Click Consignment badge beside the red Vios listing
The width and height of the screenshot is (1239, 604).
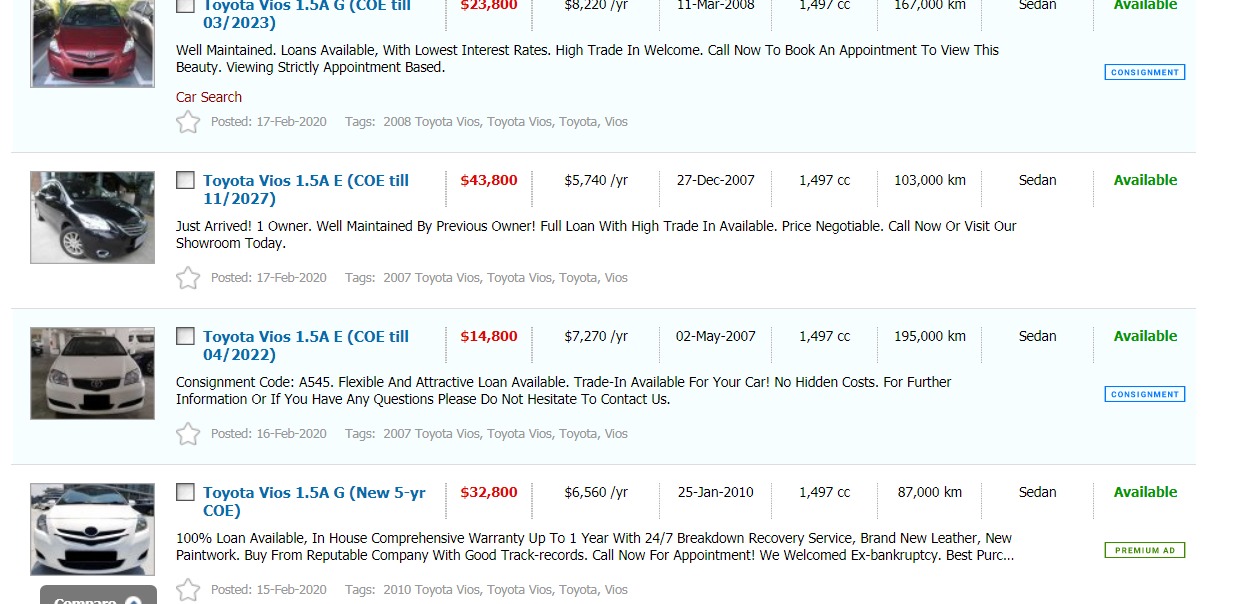(1144, 72)
